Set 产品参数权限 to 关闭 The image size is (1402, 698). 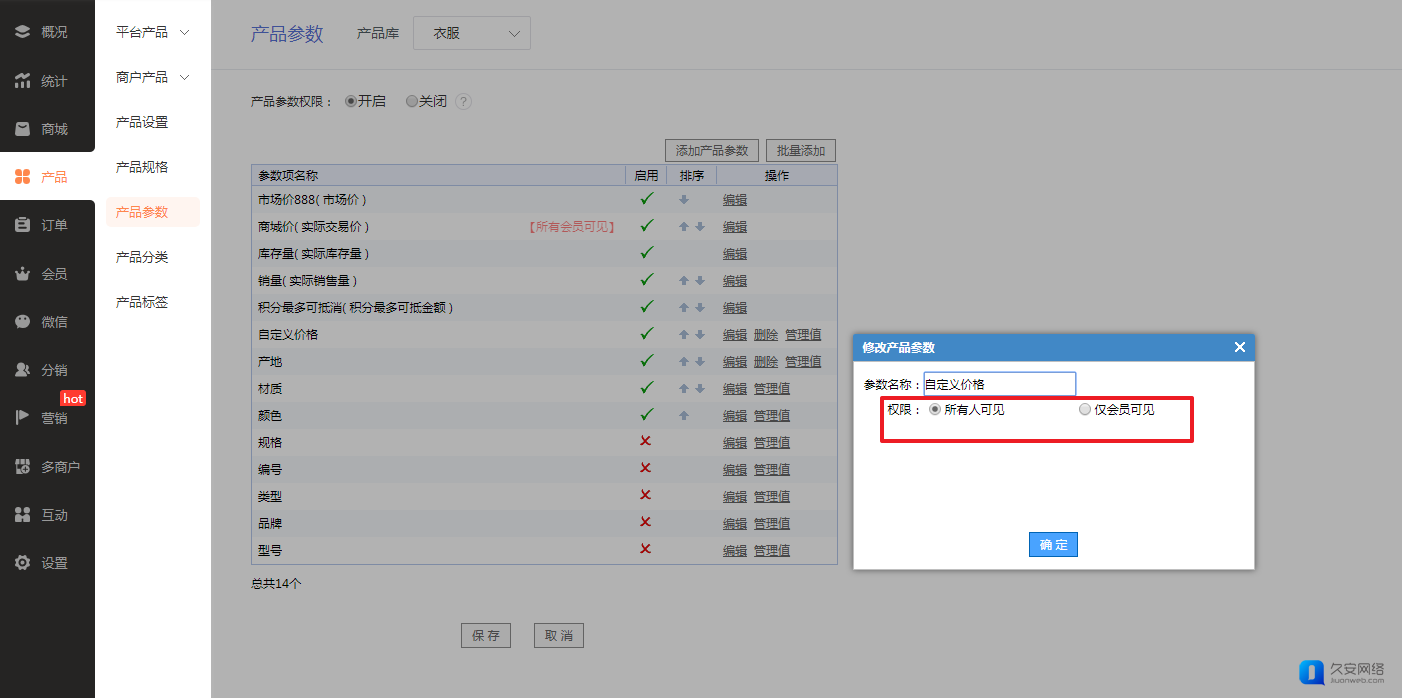(411, 101)
